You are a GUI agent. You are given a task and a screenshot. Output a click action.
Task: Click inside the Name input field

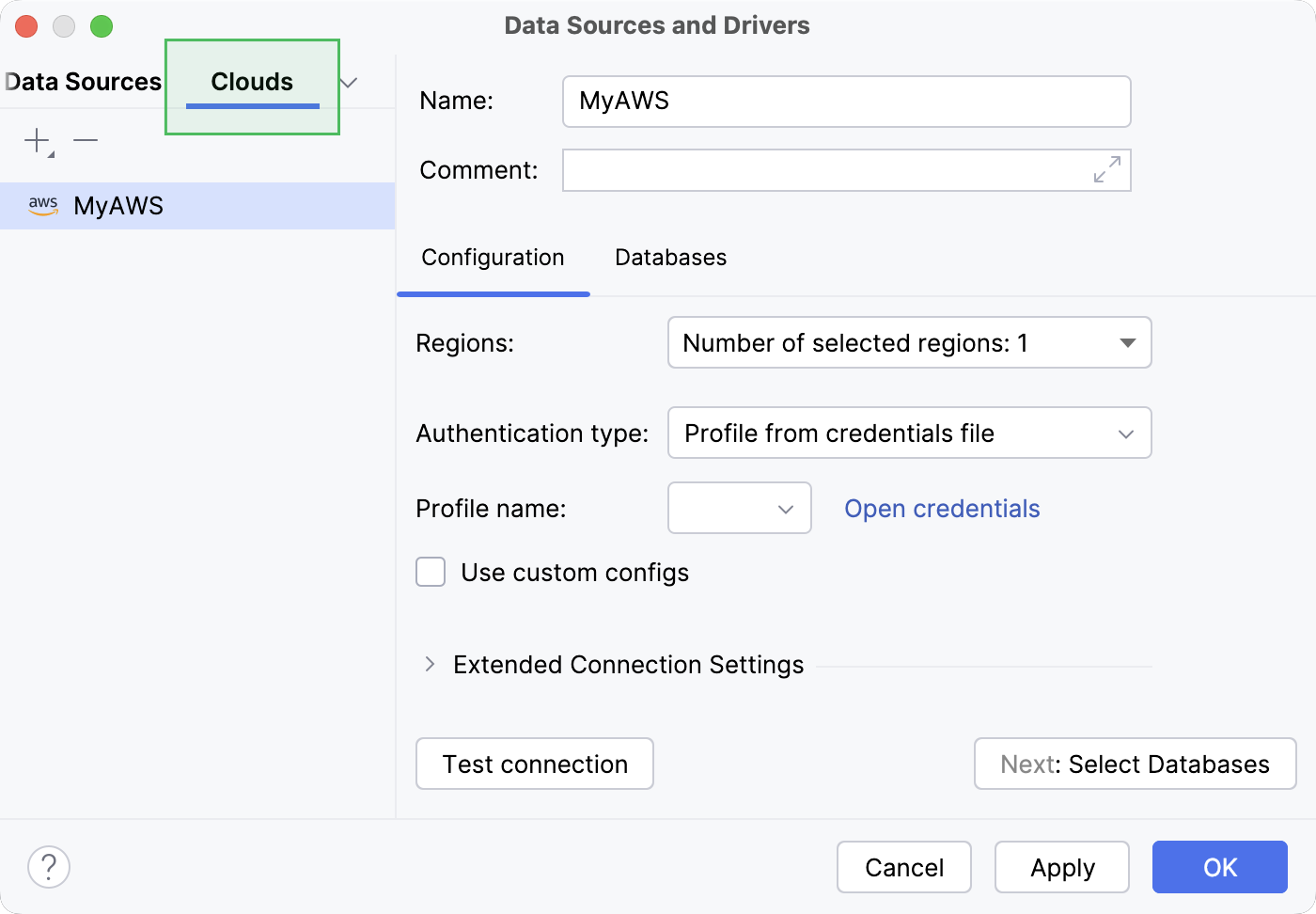point(845,101)
